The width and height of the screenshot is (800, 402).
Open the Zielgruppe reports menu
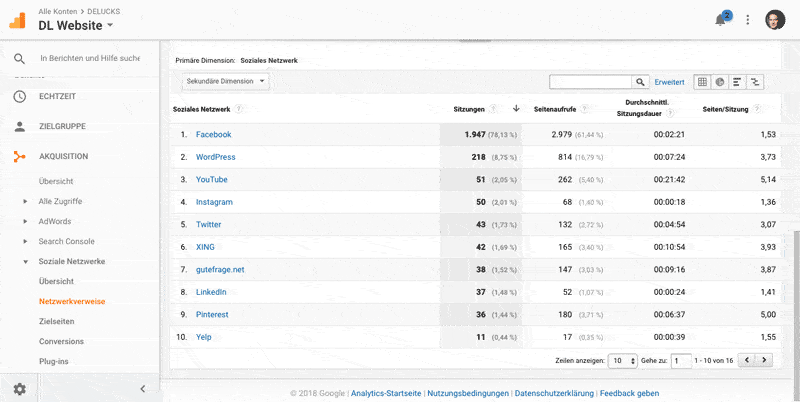[x=62, y=126]
